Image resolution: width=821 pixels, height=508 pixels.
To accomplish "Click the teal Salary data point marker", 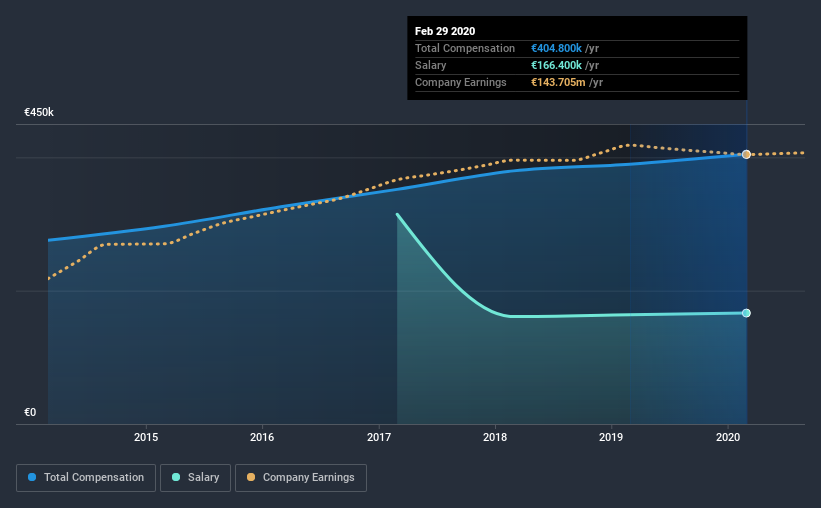I will (x=746, y=313).
